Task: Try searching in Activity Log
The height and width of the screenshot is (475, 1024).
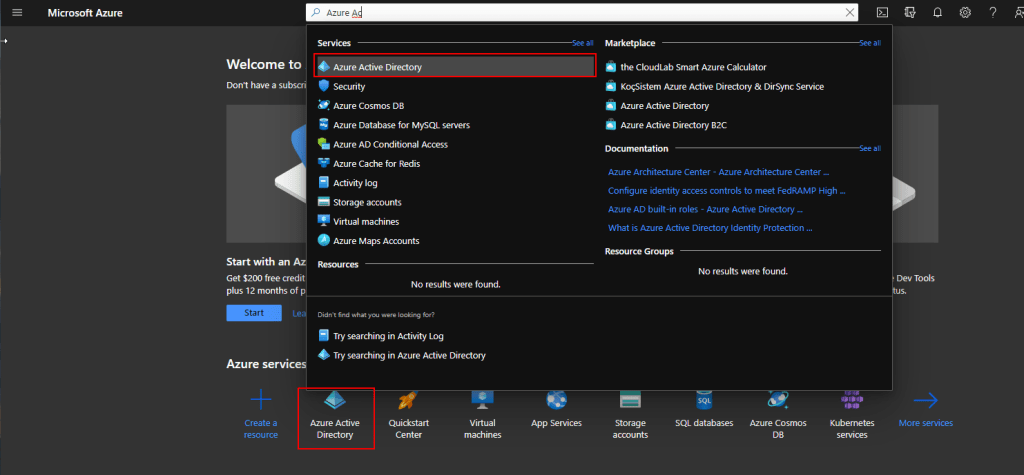Action: (388, 336)
